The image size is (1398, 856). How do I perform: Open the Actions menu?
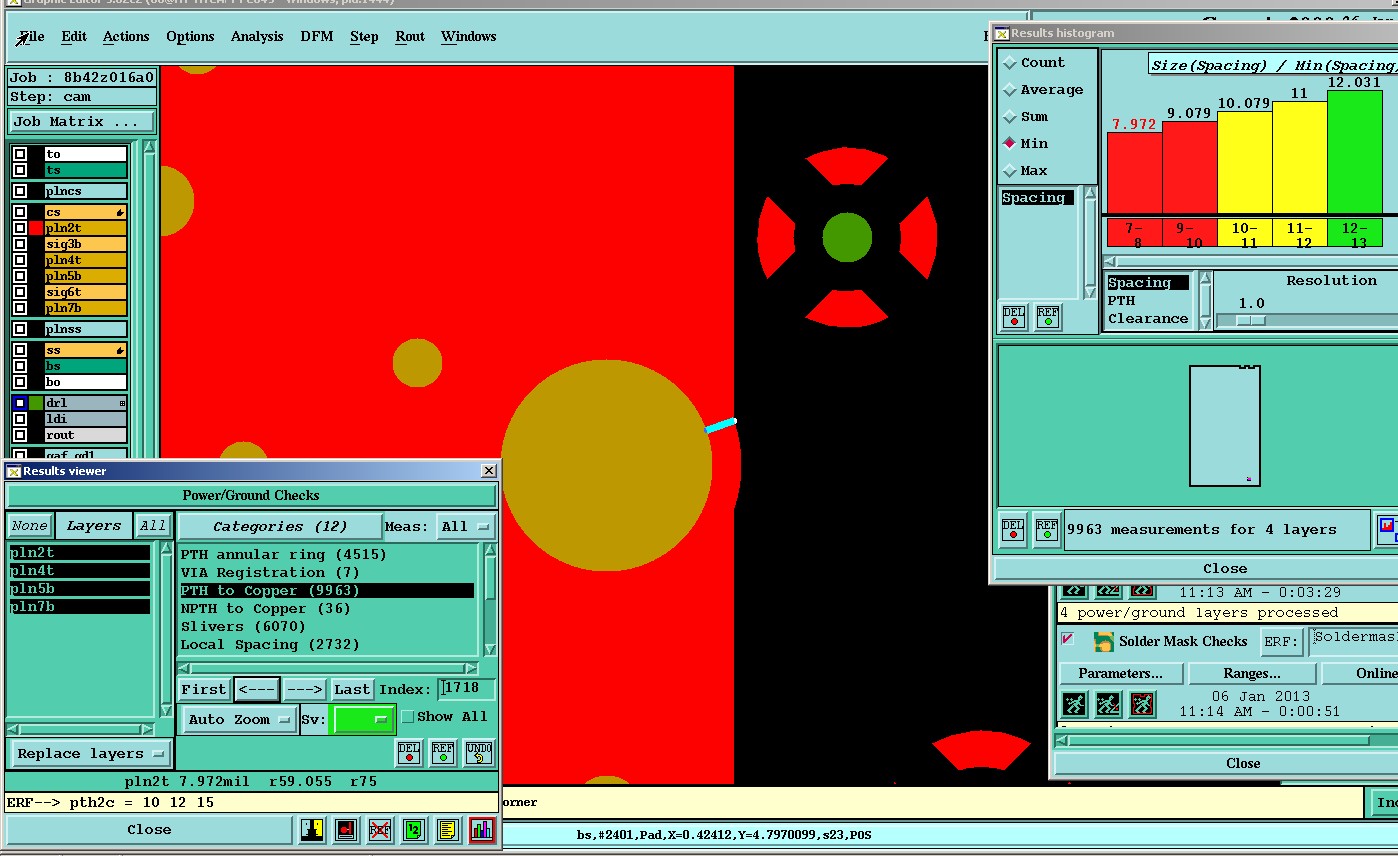pyautogui.click(x=126, y=37)
